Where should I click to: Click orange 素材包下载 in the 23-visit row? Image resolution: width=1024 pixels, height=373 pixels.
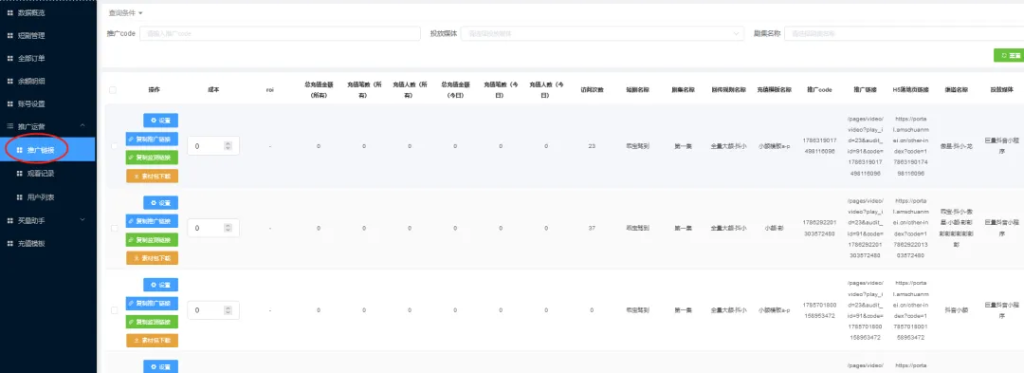tap(152, 176)
